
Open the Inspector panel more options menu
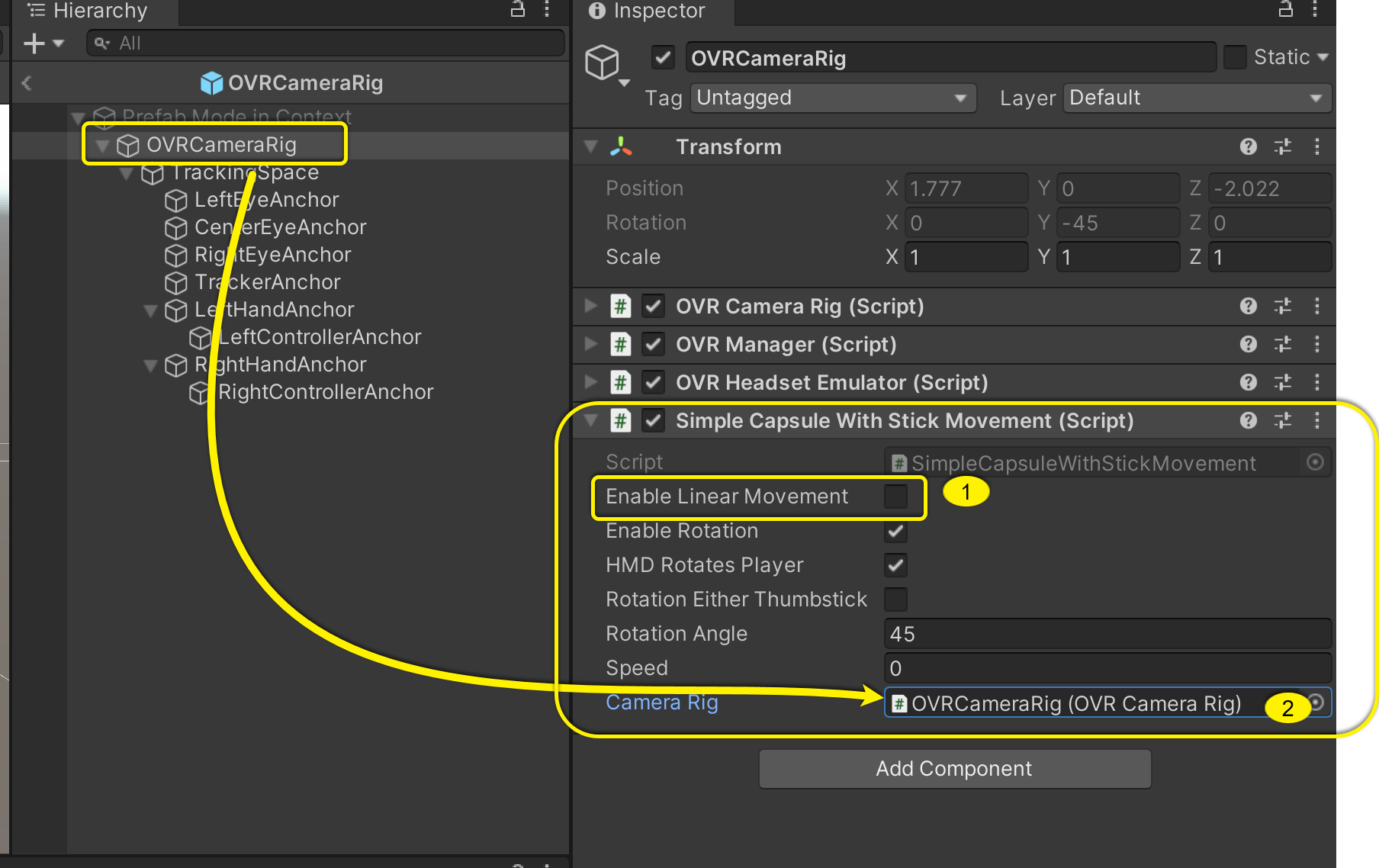[x=1315, y=9]
